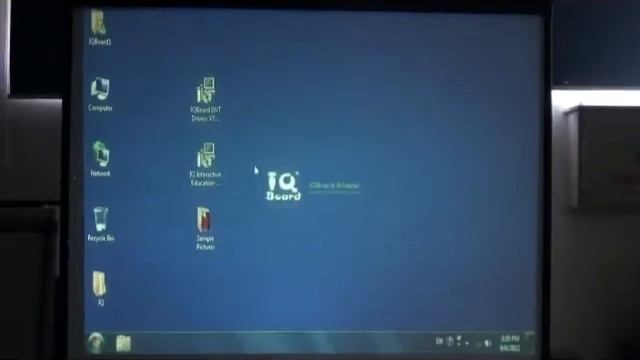This screenshot has height=360, width=640.
Task: Launch the IQBoard DVT Drivers shortcut
Action: tap(206, 99)
